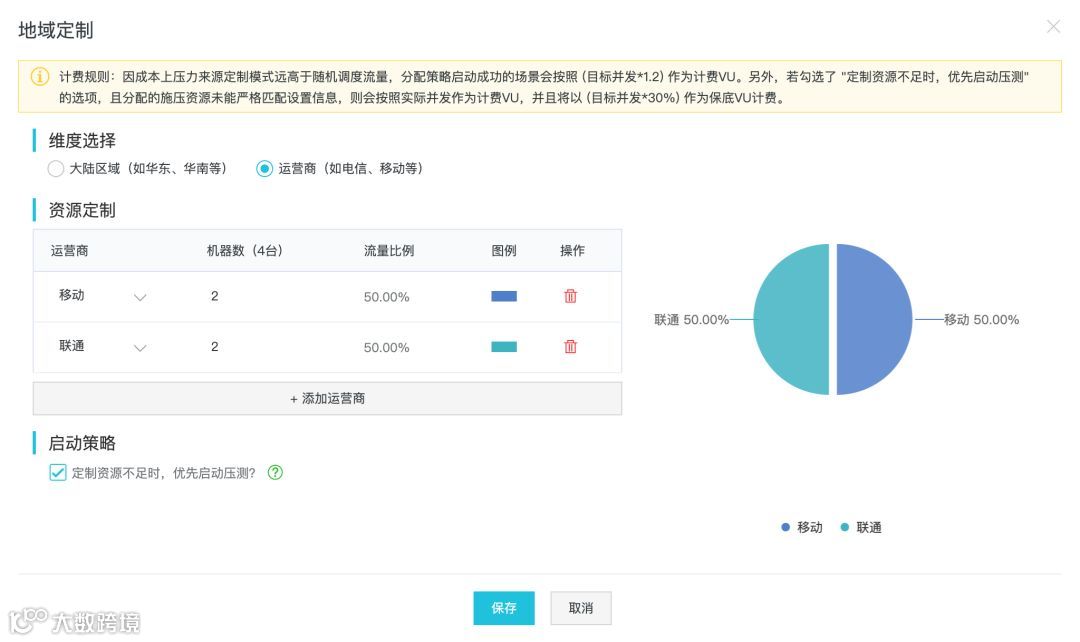Toggle 联通 series in chart legend
The image size is (1080, 642).
click(861, 527)
